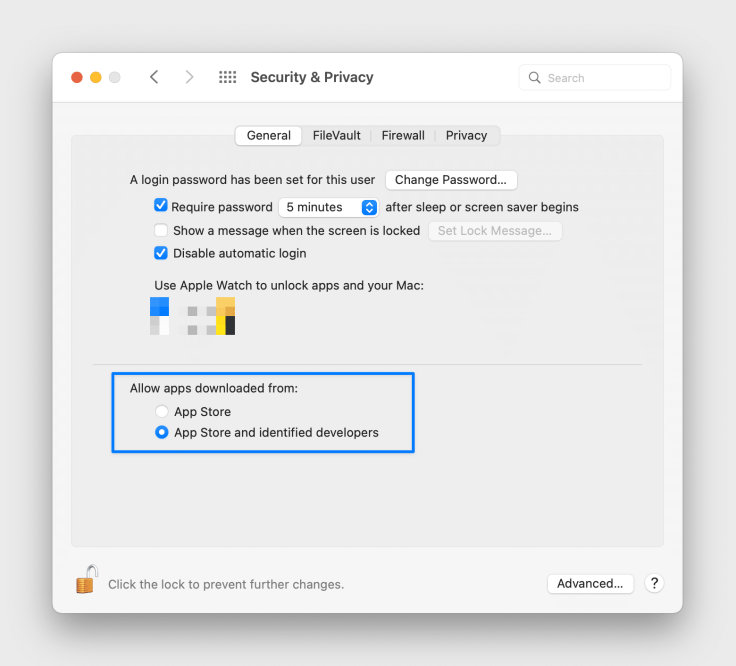
Task: Click the Security & Privacy window title
Action: click(312, 77)
